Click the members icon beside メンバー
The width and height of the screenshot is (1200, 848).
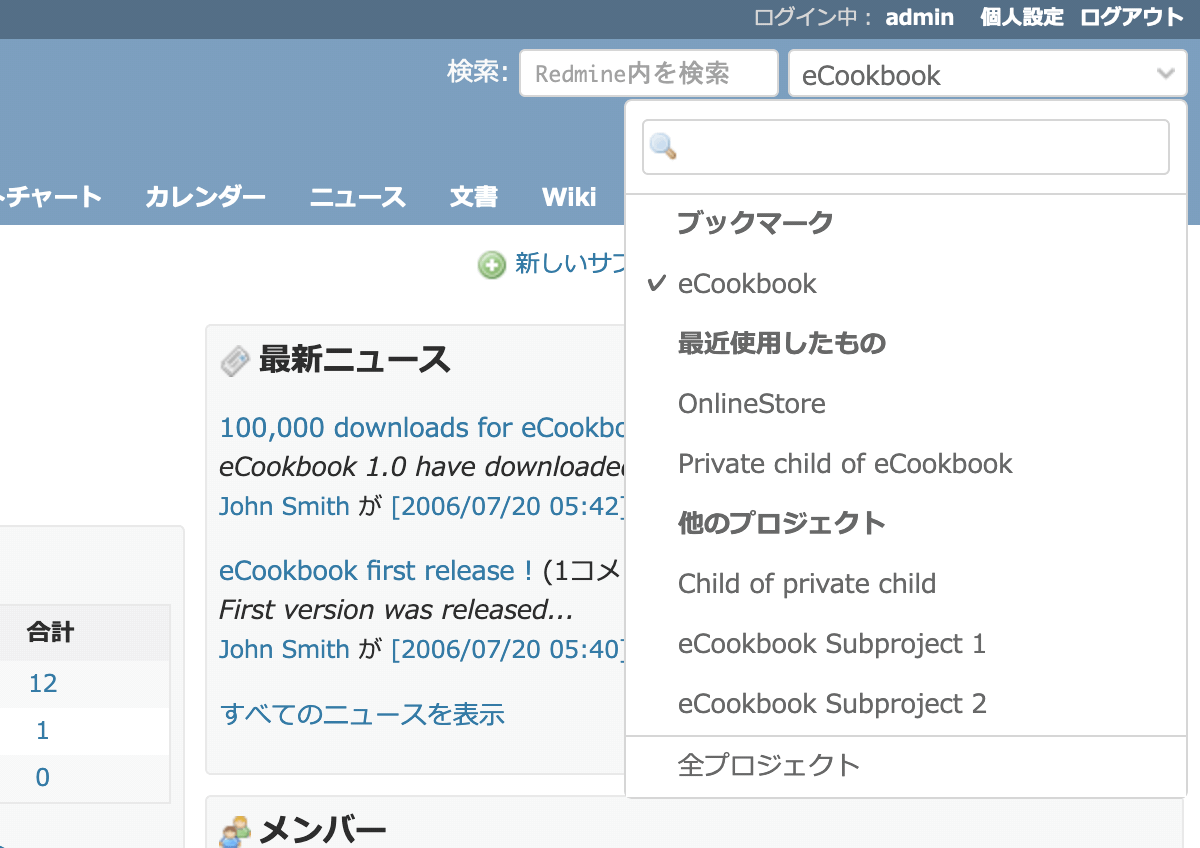tap(235, 832)
